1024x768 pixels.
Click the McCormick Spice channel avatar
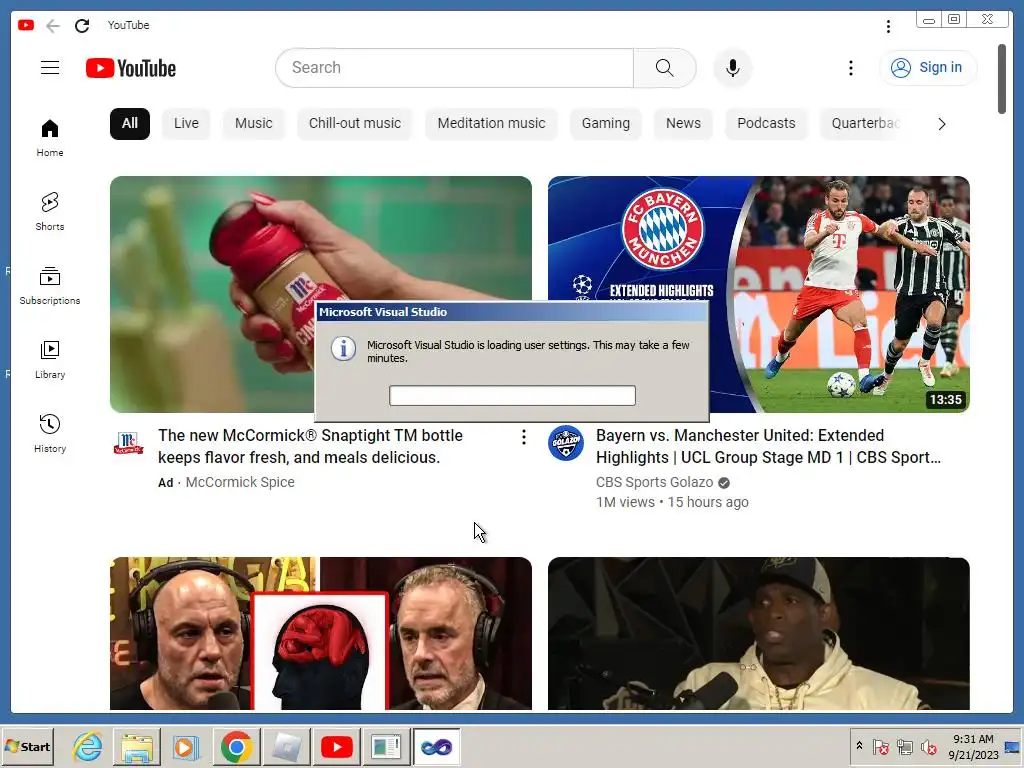(129, 443)
